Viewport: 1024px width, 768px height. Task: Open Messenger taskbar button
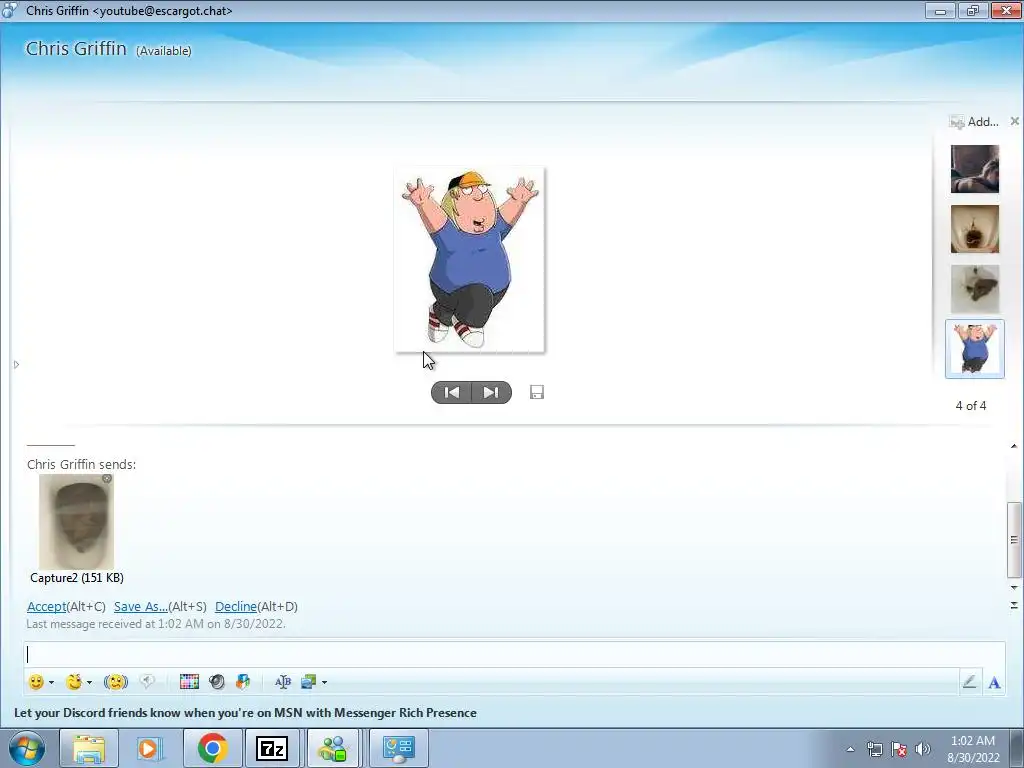[333, 748]
